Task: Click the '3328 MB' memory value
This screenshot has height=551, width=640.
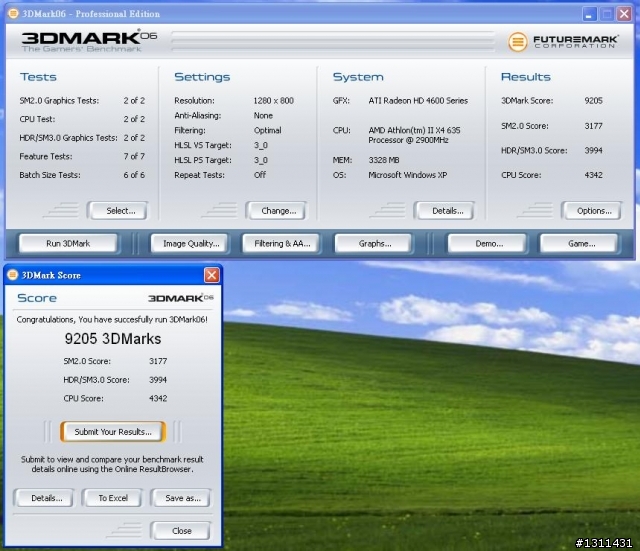Action: pyautogui.click(x=384, y=160)
